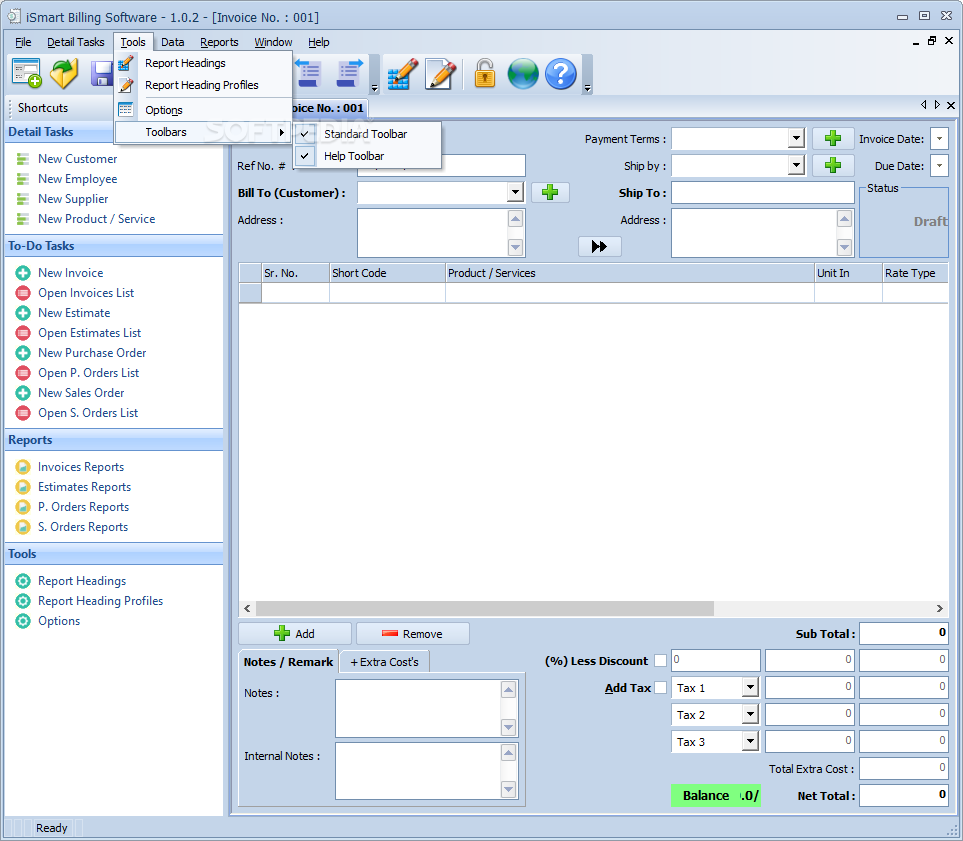
Task: Click the New Customer list icon
Action: 23,159
